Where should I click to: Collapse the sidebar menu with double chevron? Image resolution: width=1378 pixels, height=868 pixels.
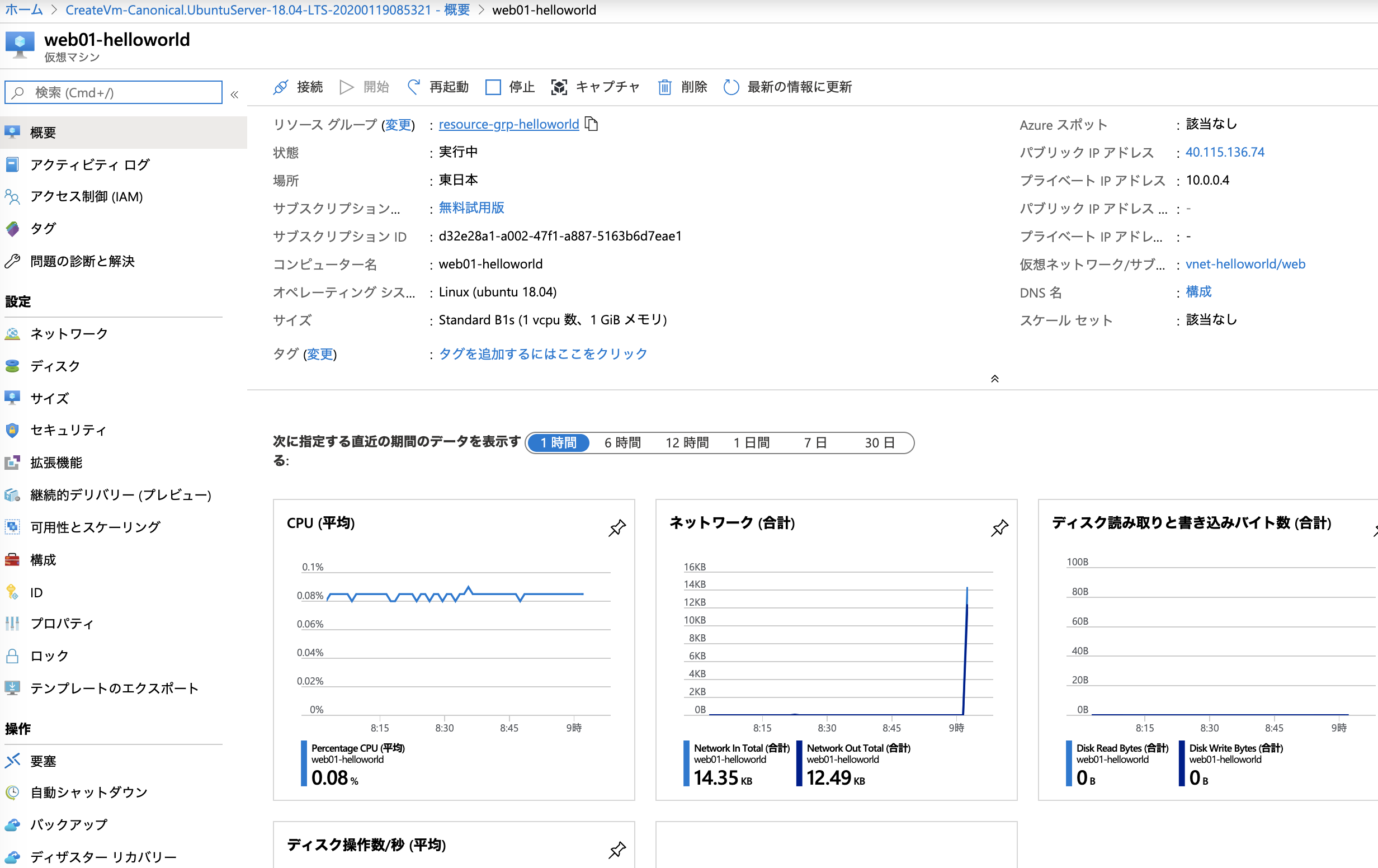coord(234,95)
